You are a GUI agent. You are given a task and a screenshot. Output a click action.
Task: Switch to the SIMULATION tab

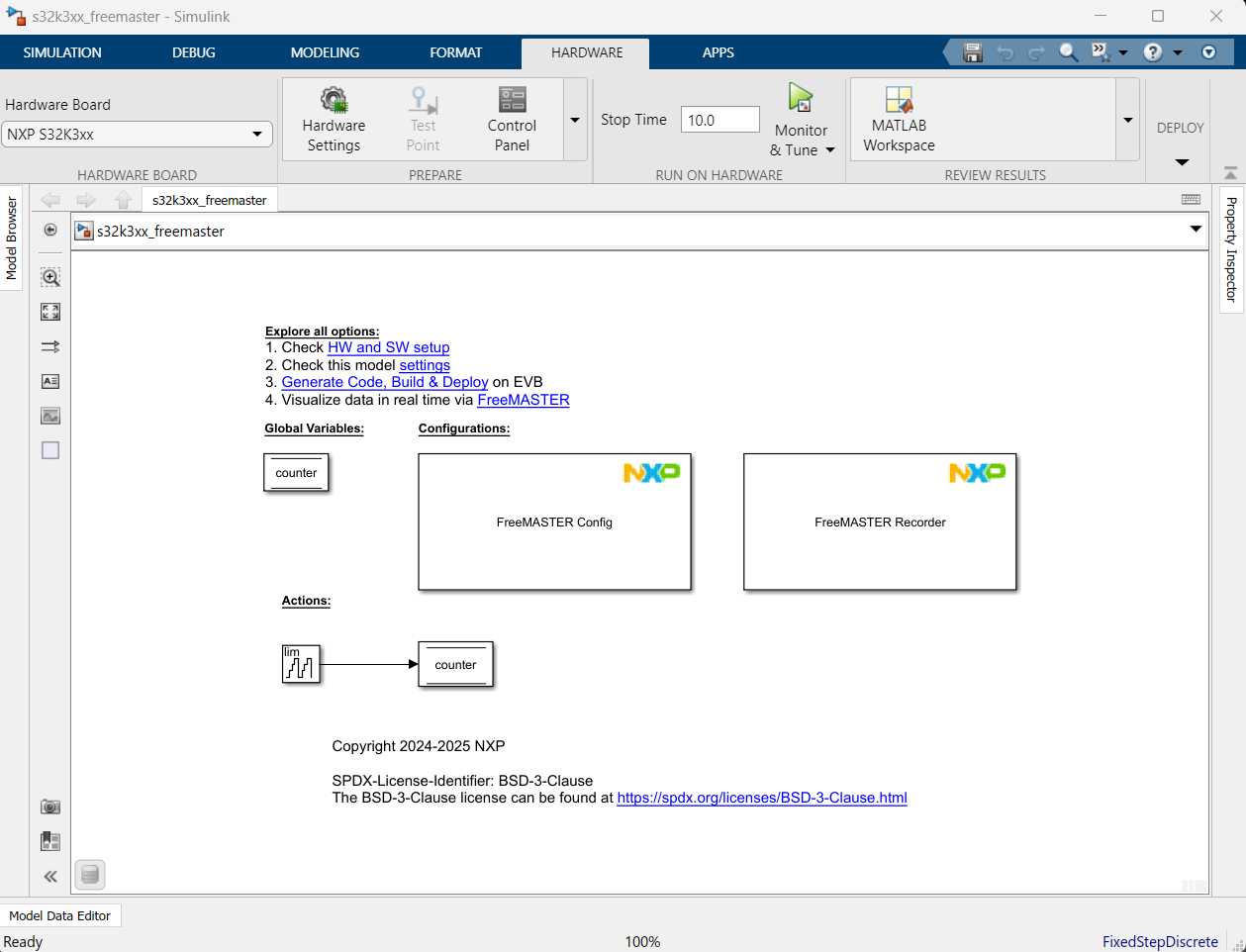[62, 52]
